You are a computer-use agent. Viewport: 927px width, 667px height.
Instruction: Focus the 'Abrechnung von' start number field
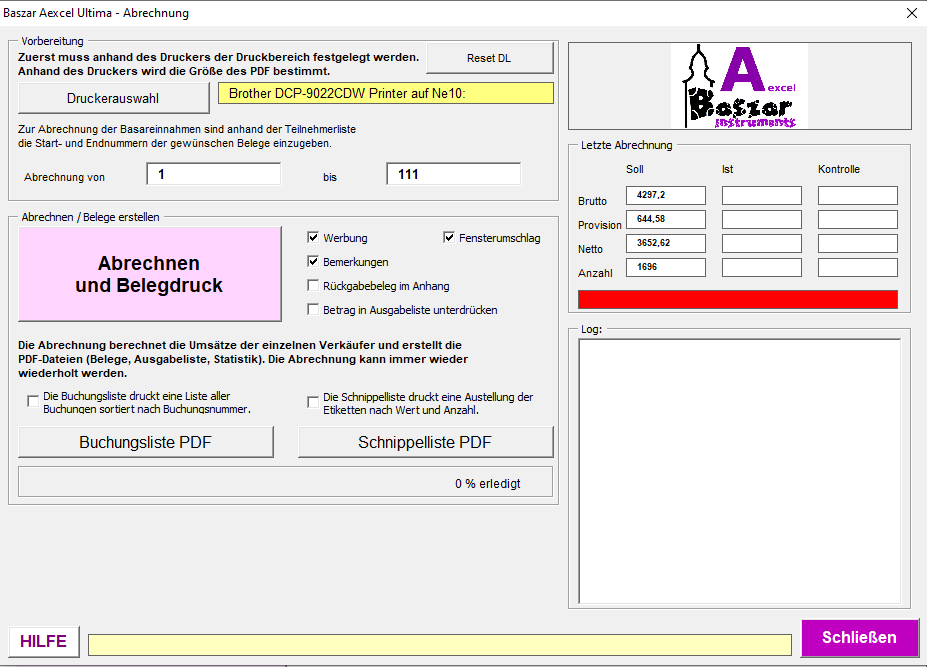pyautogui.click(x=213, y=174)
